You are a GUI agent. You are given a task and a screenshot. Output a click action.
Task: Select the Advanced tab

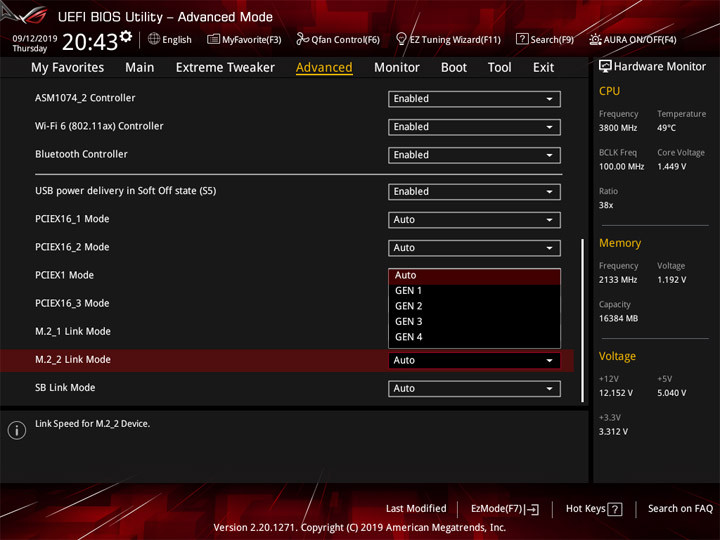click(324, 68)
